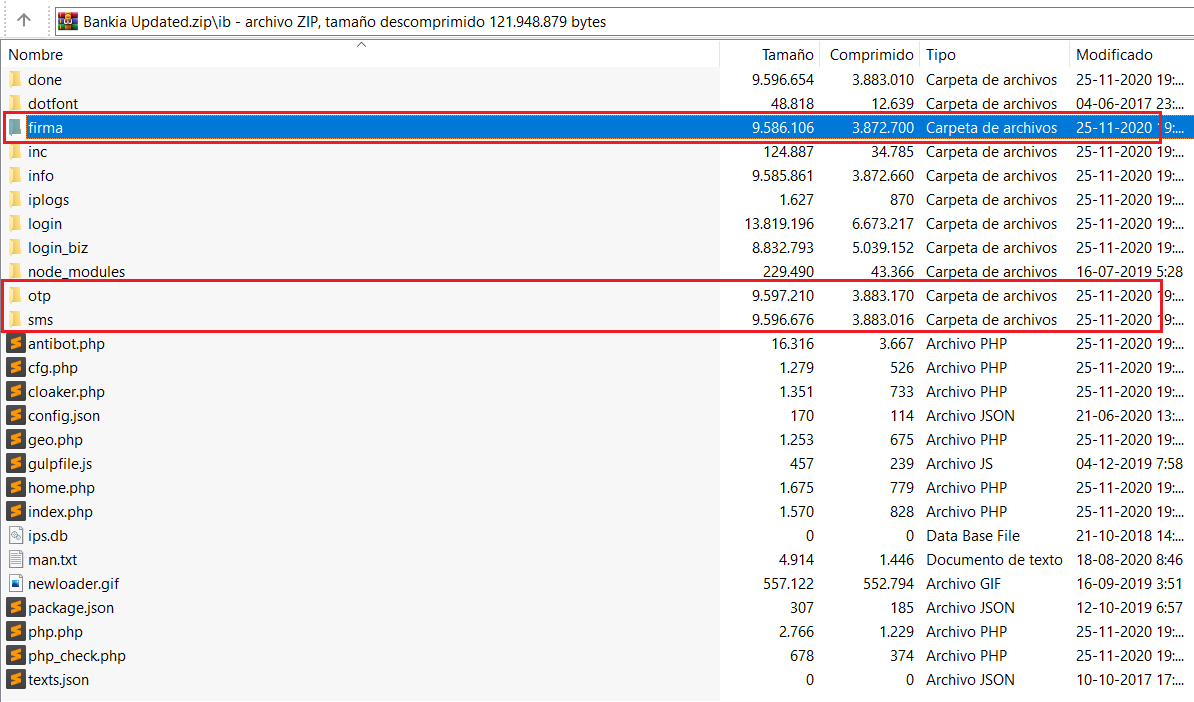This screenshot has height=702, width=1194.
Task: Select the file name antibot.php
Action: [66, 344]
